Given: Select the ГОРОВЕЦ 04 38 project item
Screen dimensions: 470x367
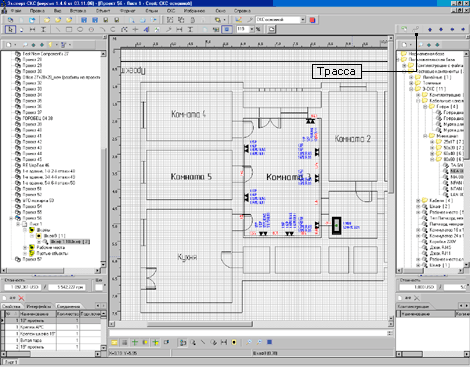Looking at the screenshot, I should [38, 118].
